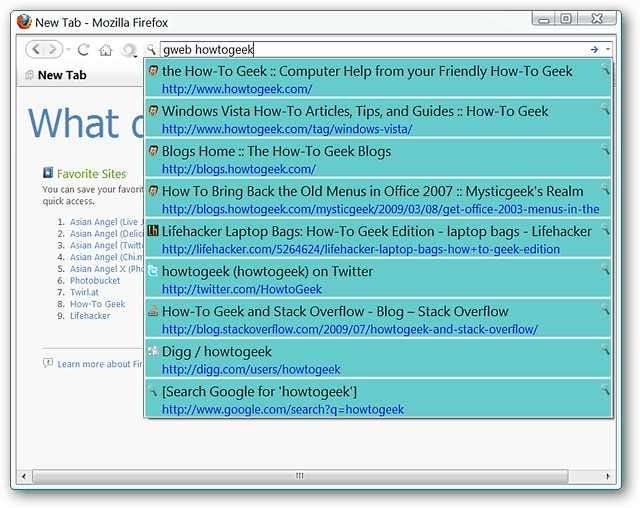The image size is (640, 508).
Task: Open the back/forward history dropdown arrow
Action: tap(68, 49)
